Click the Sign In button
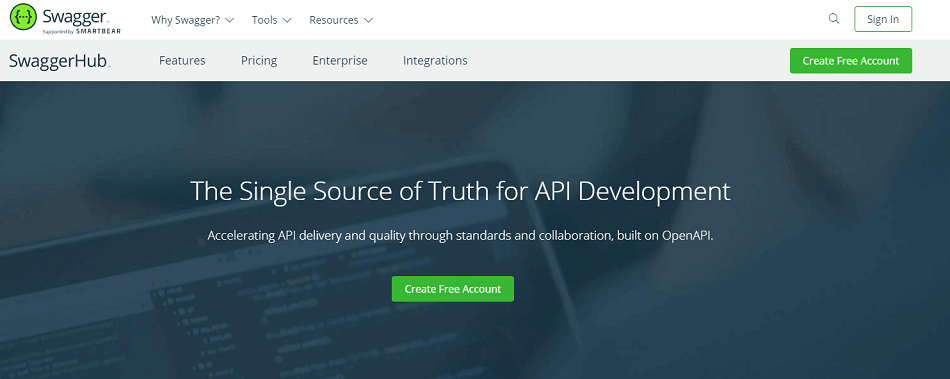The width and height of the screenshot is (950, 379). (x=883, y=19)
